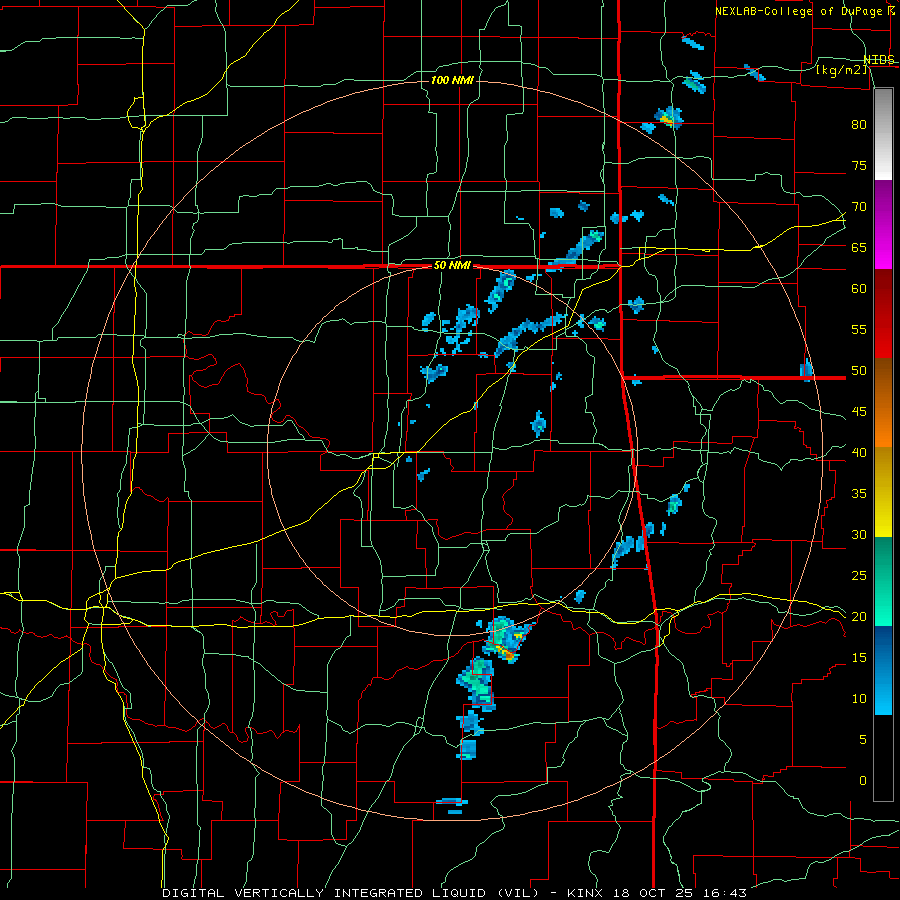Screen dimensions: 900x900
Task: Click the 10 value on the VIL scale
Action: click(x=859, y=699)
